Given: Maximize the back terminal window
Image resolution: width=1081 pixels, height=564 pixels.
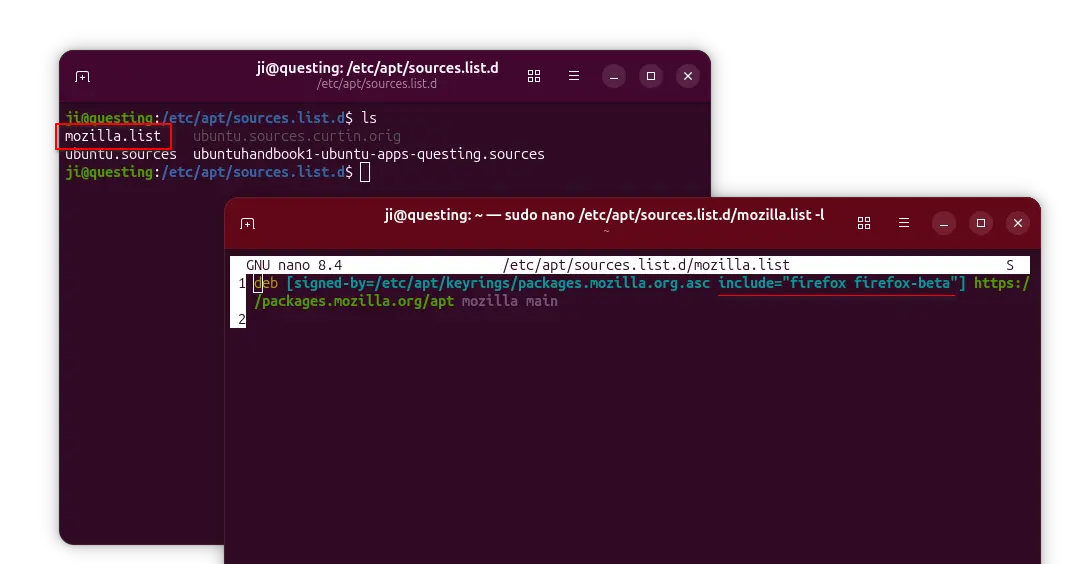Looking at the screenshot, I should 651,76.
